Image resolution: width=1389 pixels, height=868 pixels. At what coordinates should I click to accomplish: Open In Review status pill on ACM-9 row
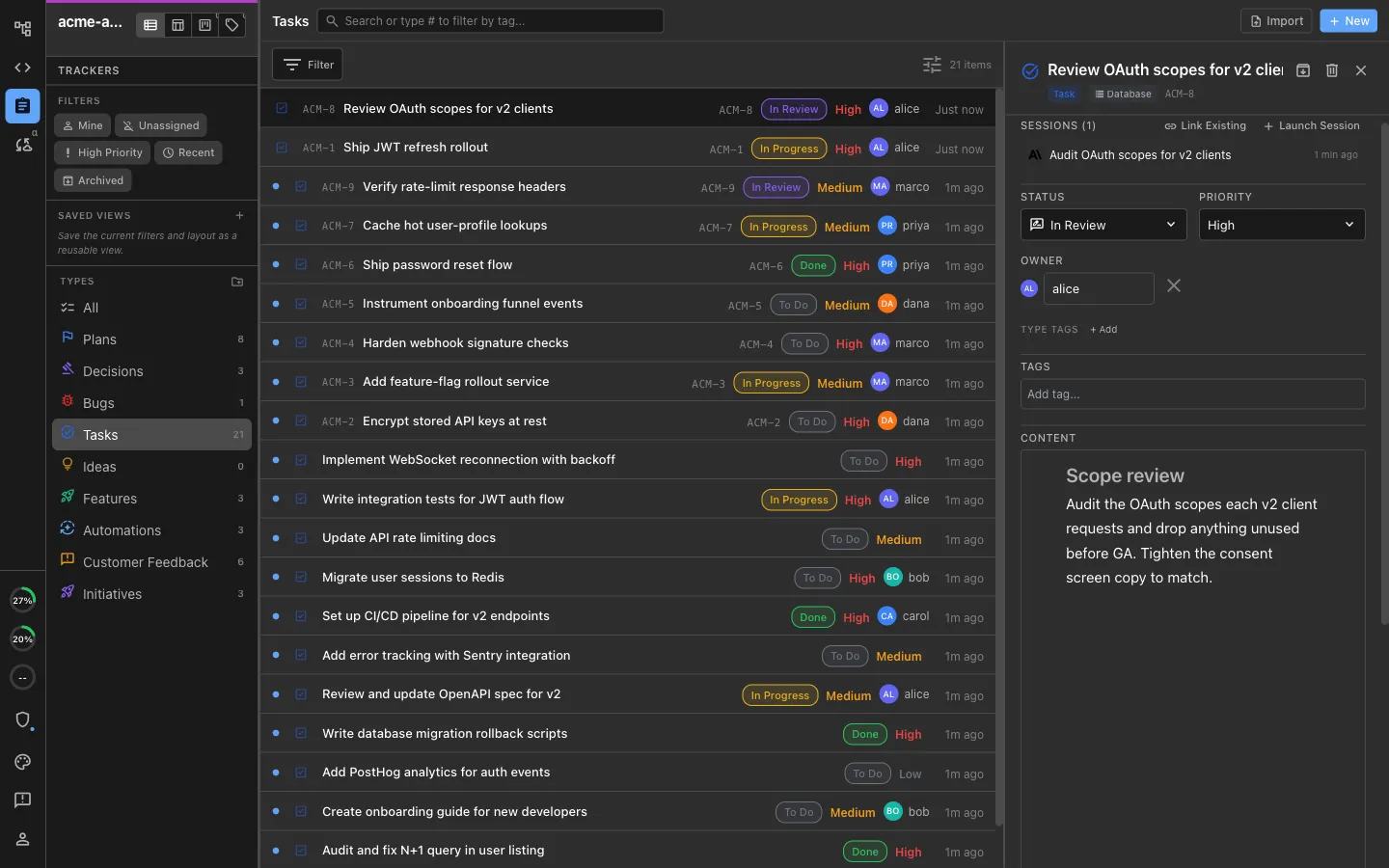coord(776,187)
